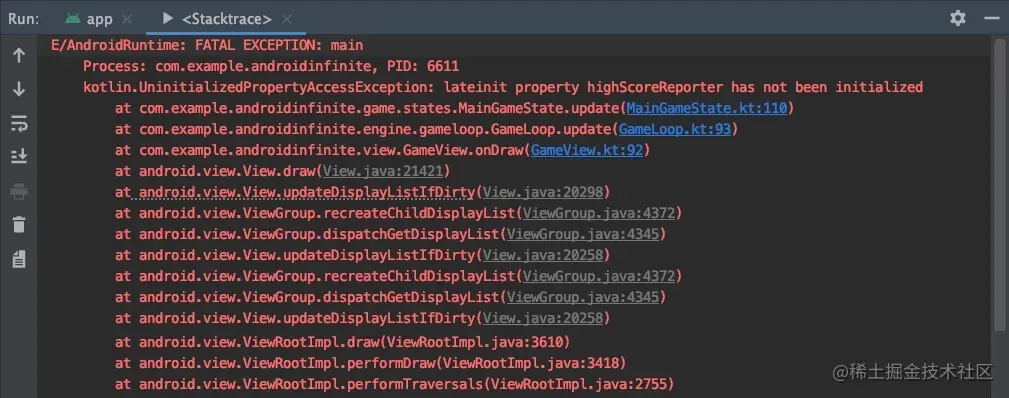Click the Down the Stack Trace arrow
Screen dimensions: 1009x398
point(19,89)
